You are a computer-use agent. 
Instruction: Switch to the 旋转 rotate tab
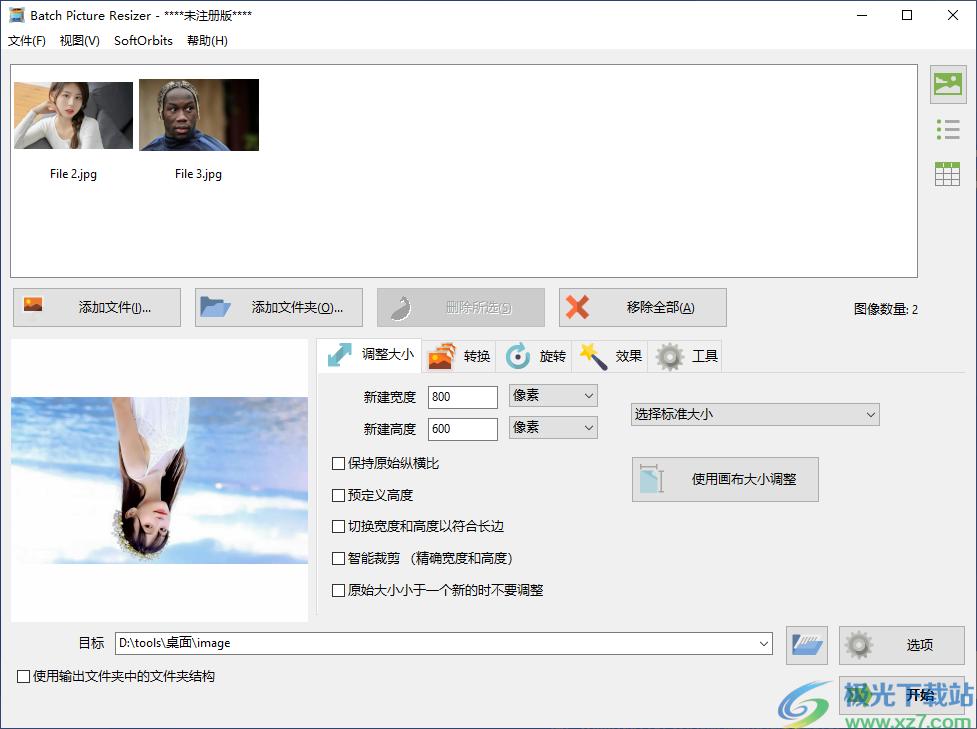click(x=535, y=356)
